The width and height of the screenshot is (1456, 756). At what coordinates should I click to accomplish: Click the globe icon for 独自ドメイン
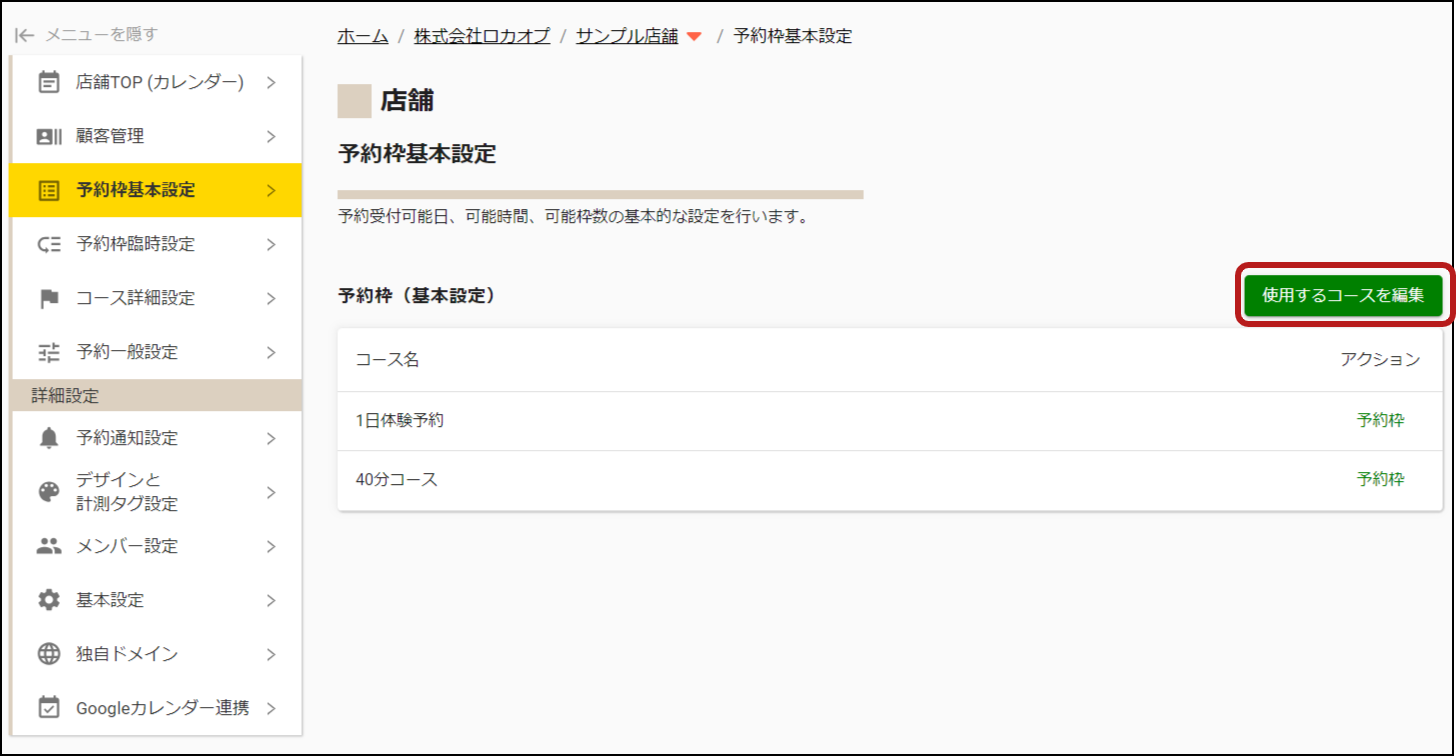click(x=48, y=654)
